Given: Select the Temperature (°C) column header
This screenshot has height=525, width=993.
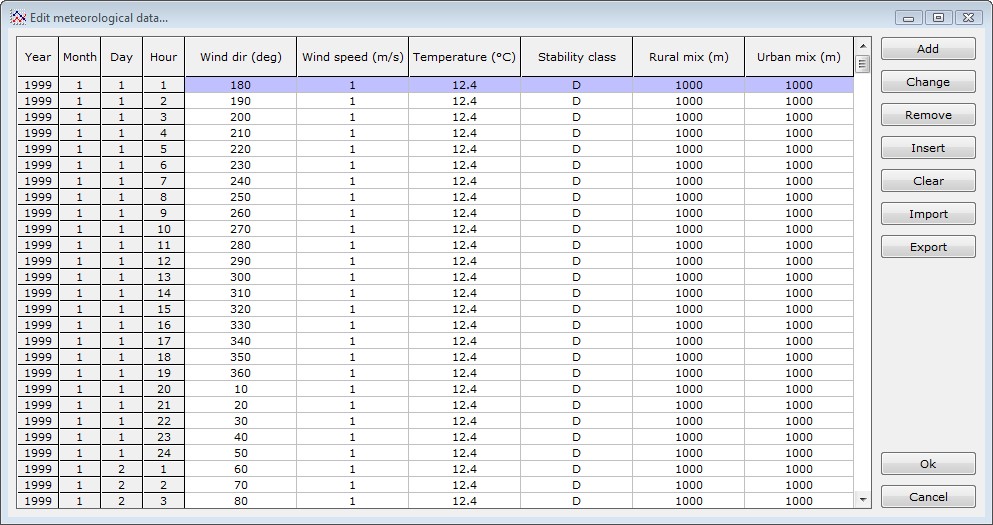Looking at the screenshot, I should pos(464,57).
